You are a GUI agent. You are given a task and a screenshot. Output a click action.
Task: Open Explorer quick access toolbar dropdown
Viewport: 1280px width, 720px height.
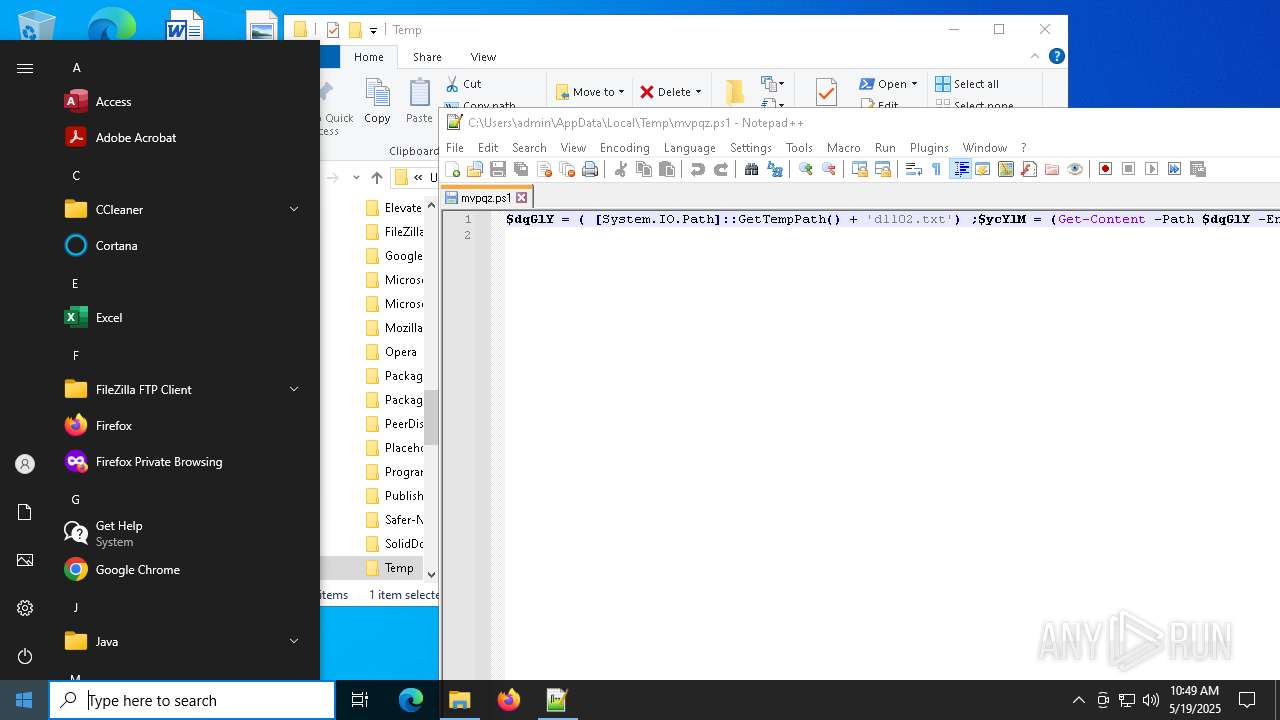(x=373, y=30)
